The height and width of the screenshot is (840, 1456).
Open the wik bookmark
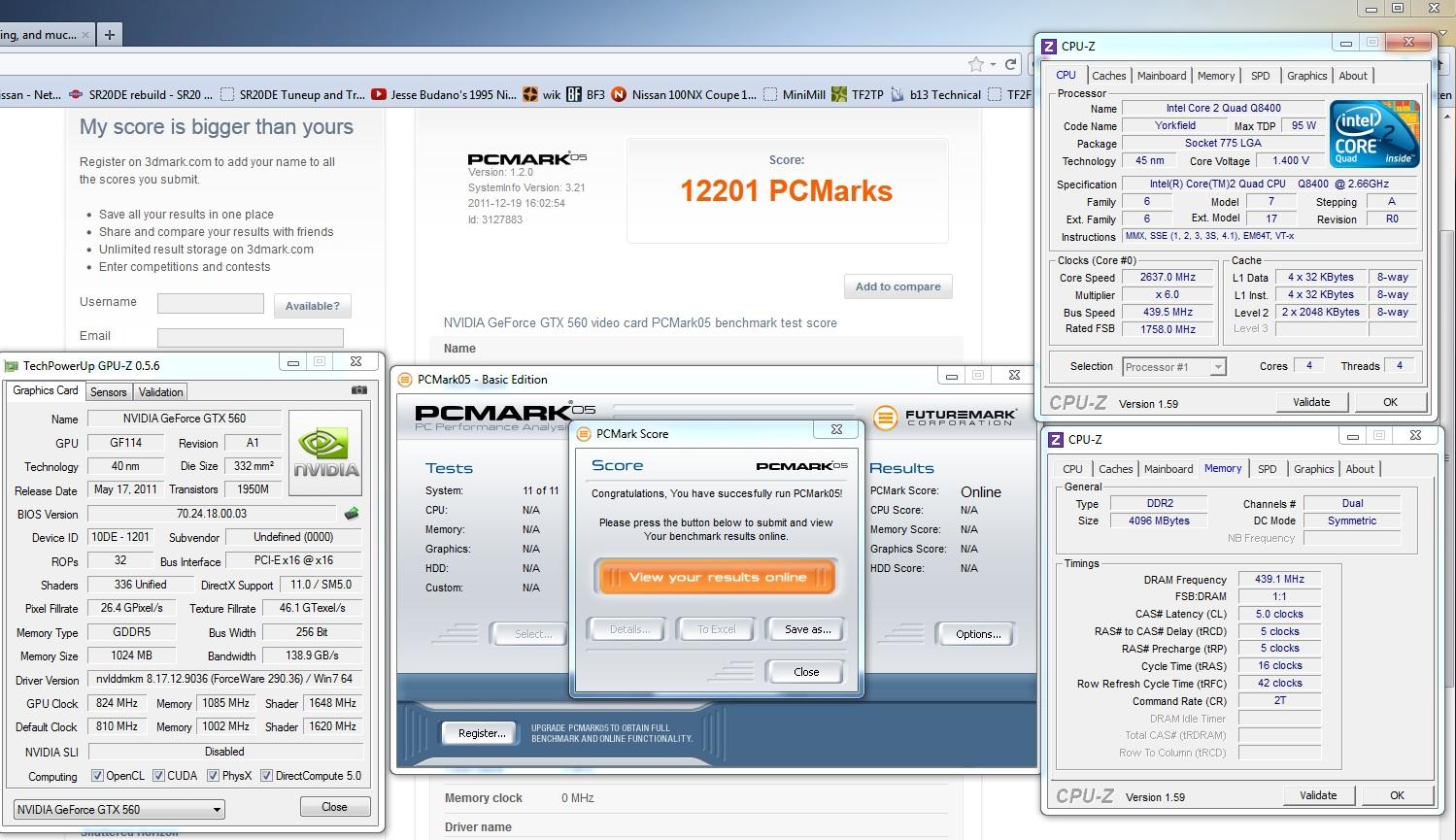coord(542,94)
